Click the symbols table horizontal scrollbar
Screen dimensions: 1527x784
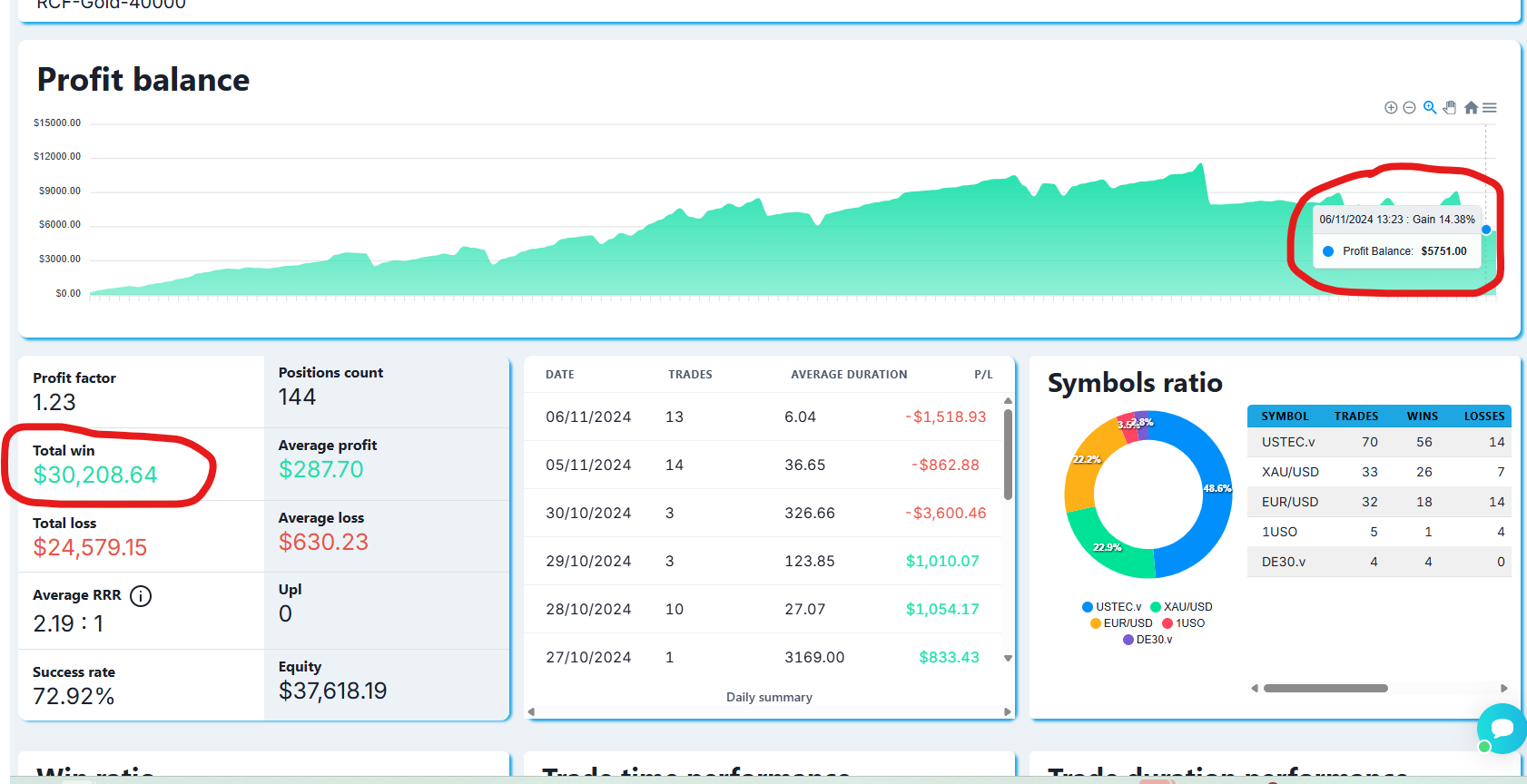[1325, 689]
